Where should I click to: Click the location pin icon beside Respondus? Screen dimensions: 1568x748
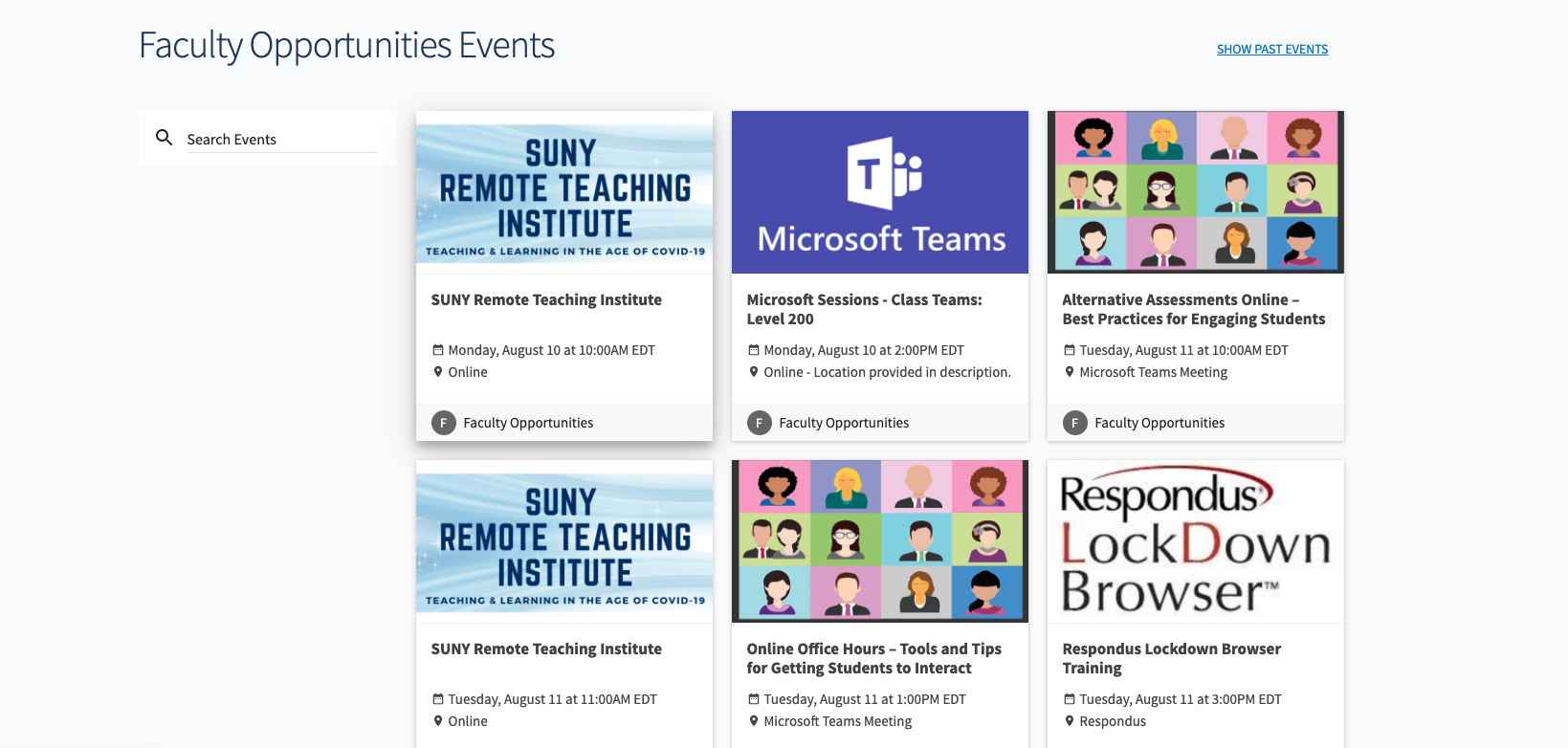pyautogui.click(x=1070, y=721)
